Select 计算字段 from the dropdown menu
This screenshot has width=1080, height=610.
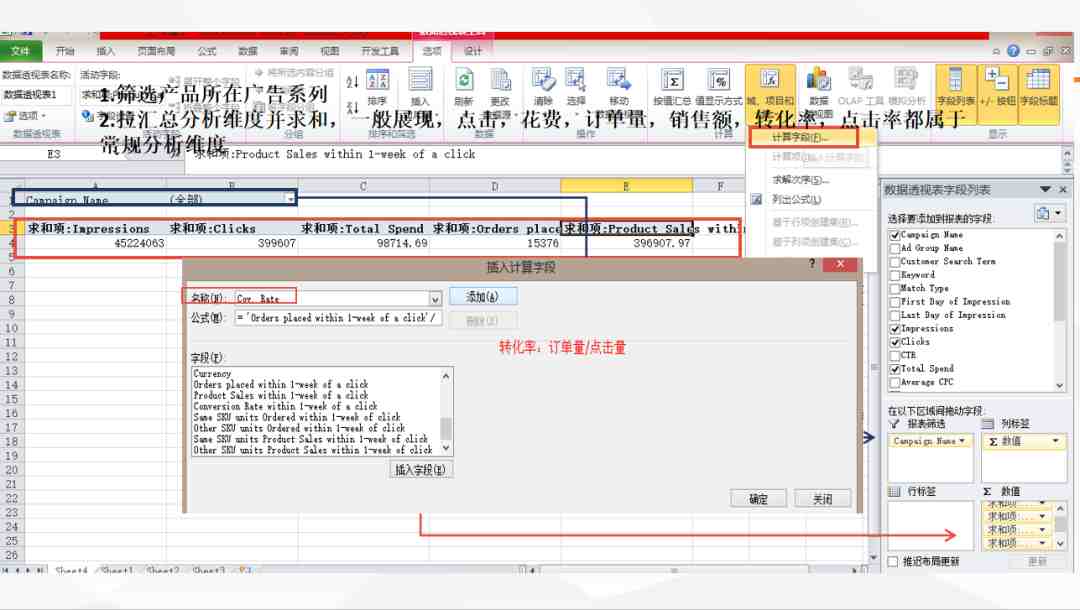pos(800,137)
